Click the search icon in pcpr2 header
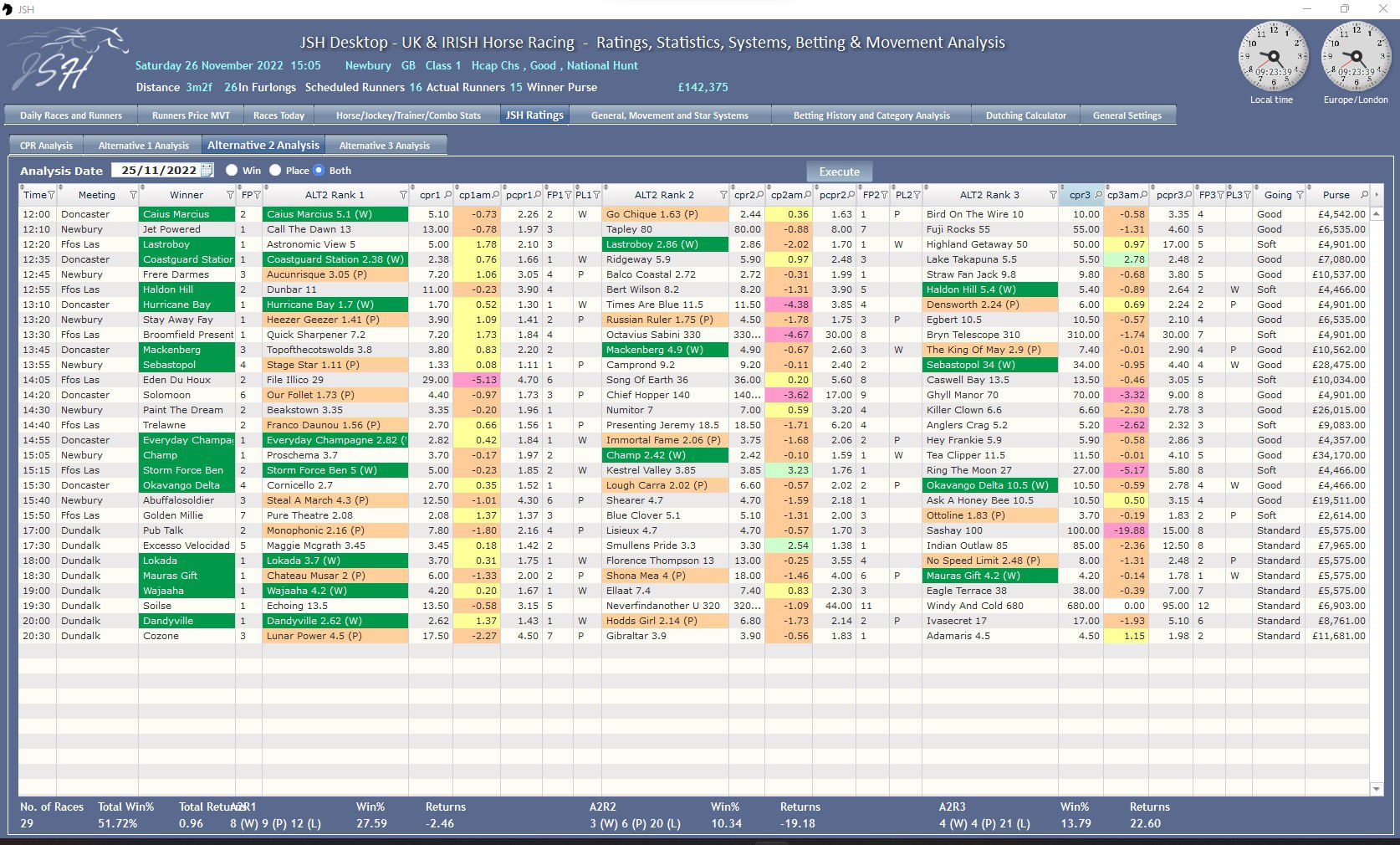This screenshot has height=845, width=1400. 852,195
